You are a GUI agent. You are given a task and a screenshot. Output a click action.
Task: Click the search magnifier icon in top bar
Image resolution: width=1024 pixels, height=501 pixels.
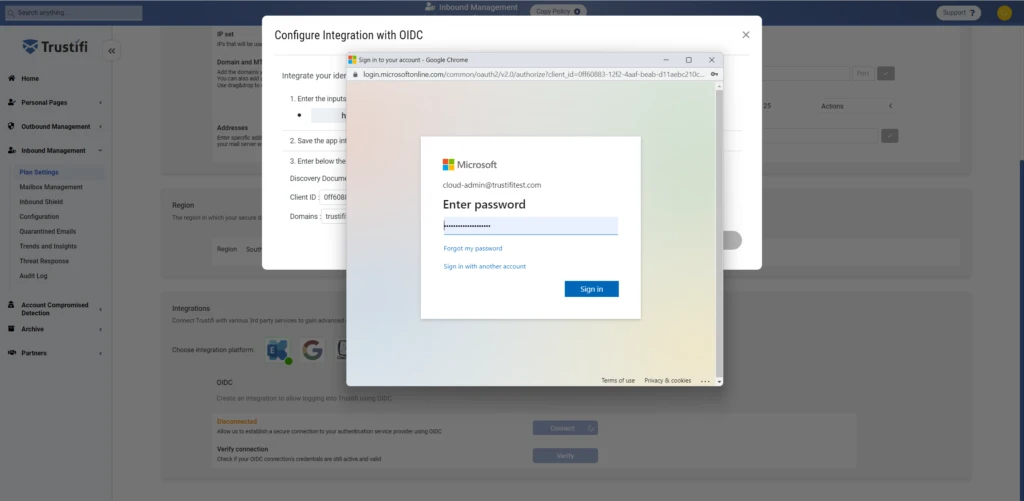(x=12, y=12)
